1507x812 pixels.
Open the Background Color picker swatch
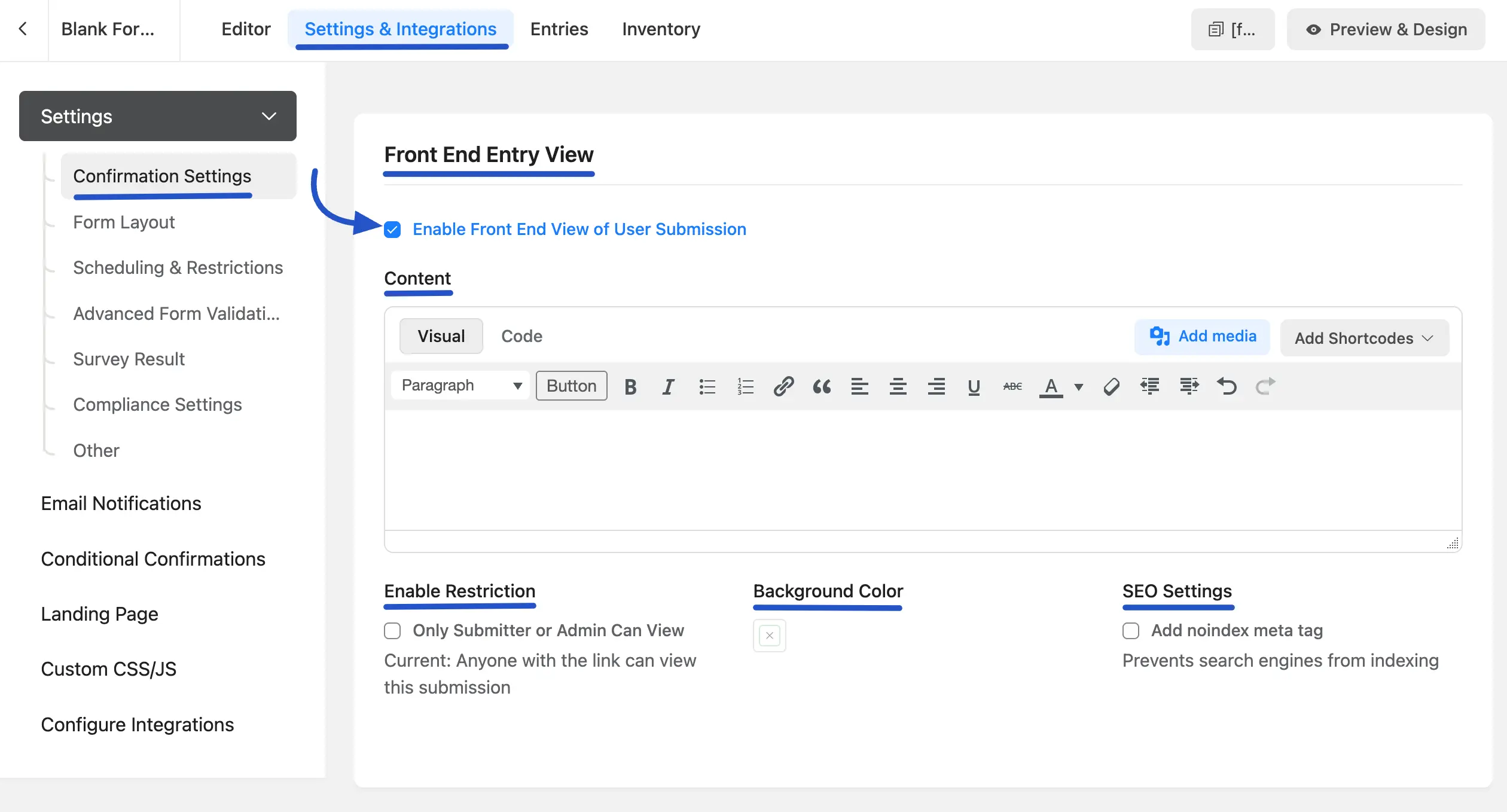769,636
